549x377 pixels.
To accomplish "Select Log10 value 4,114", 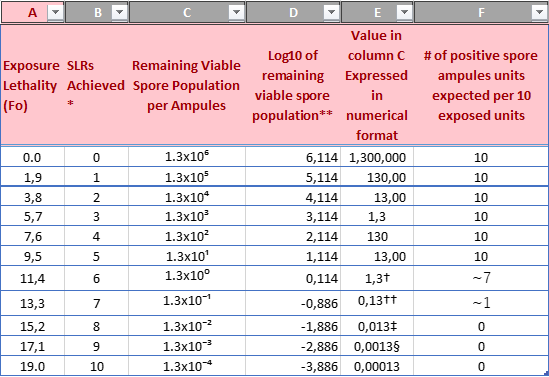I will [x=293, y=197].
